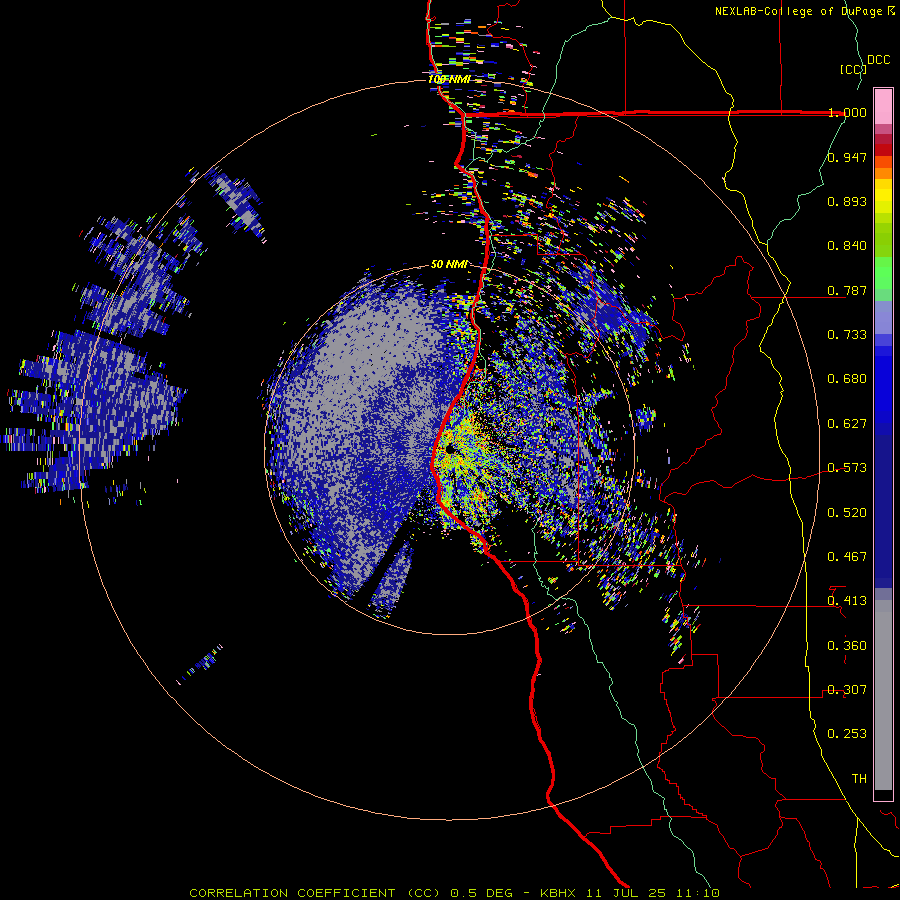This screenshot has height=900, width=900.
Task: Click the gray segment of the color bar
Action: pos(883,695)
